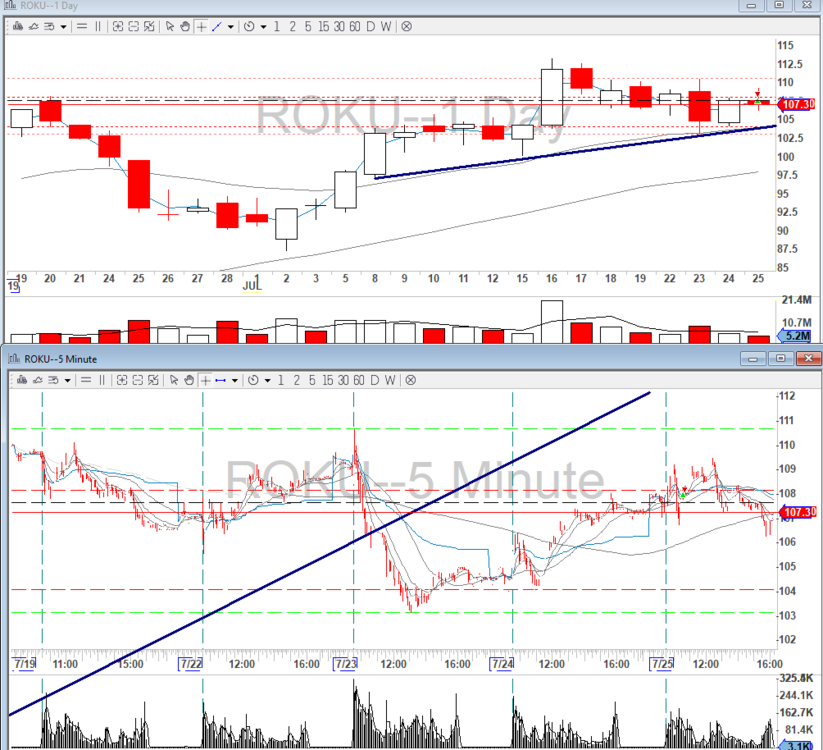
Task: Switch 5 Minute chart to Weekly (W) interval
Action: tap(389, 380)
